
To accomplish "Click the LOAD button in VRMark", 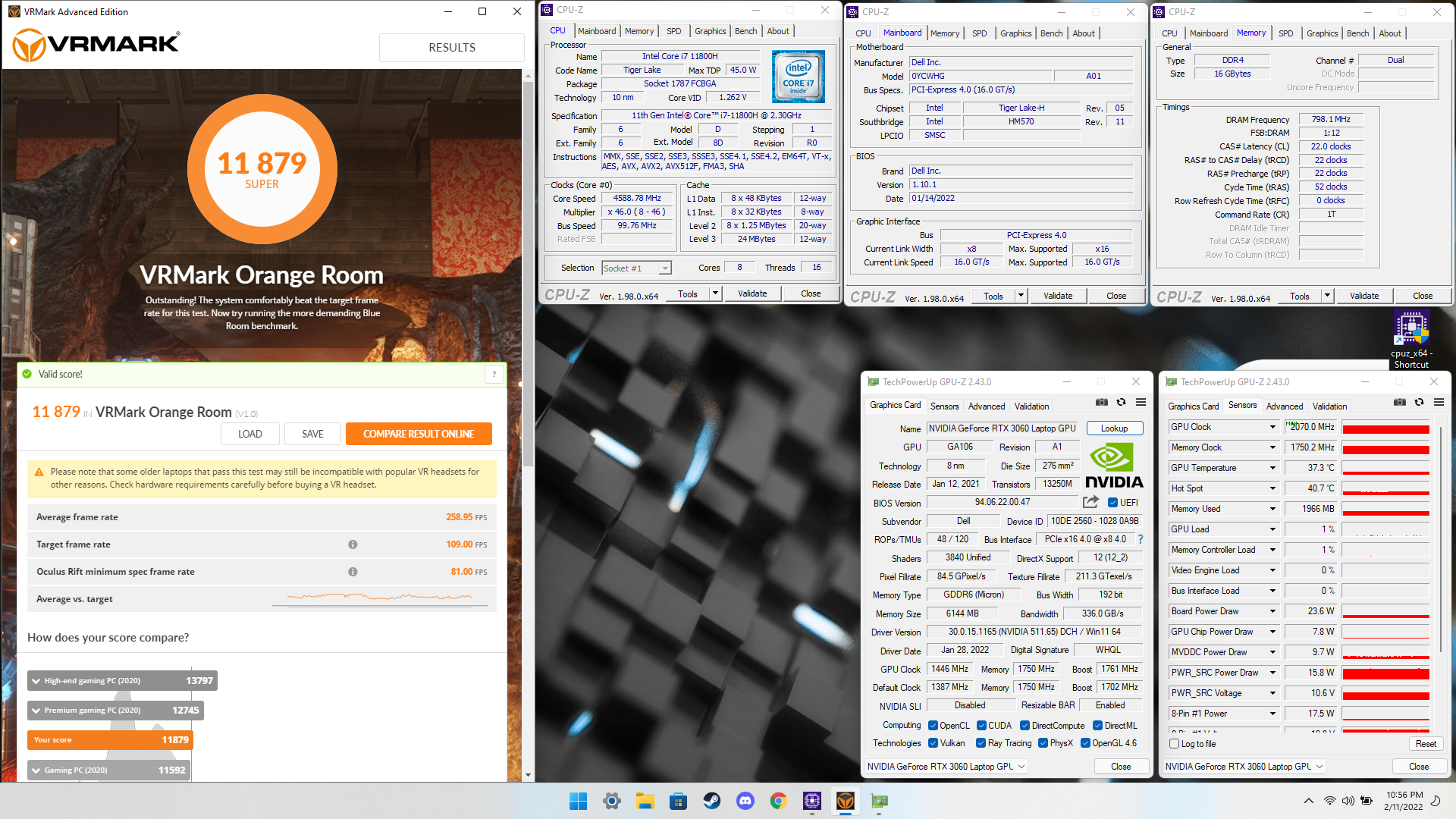I will 249,434.
